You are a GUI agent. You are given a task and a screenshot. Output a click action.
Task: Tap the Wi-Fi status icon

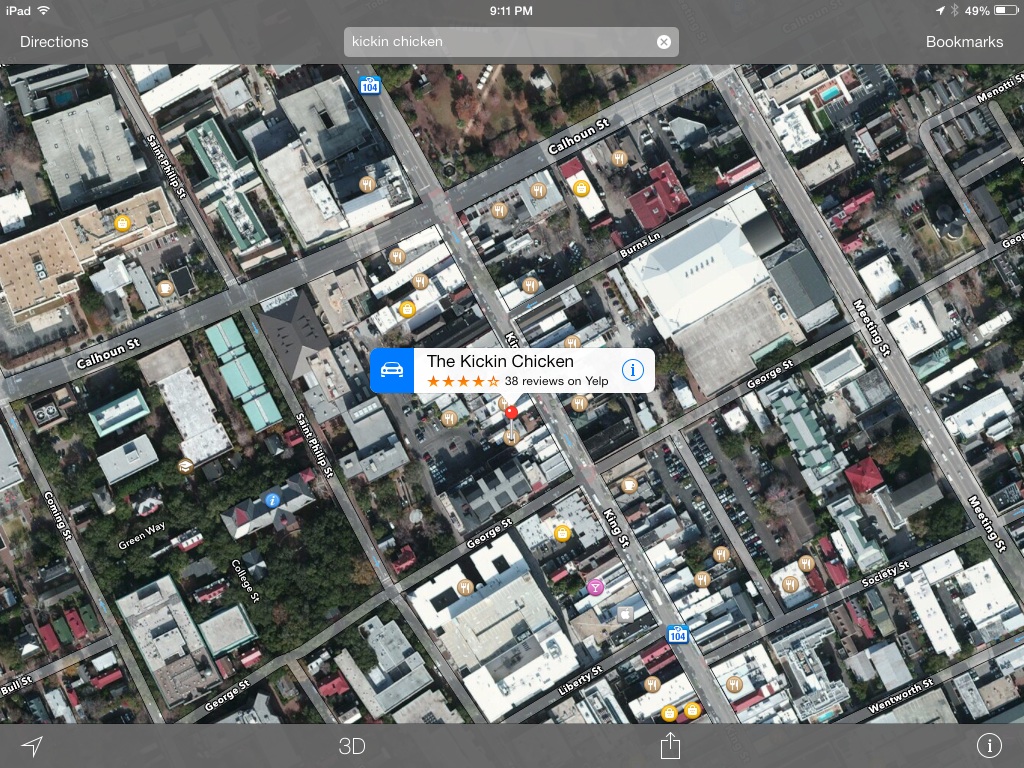pos(43,10)
